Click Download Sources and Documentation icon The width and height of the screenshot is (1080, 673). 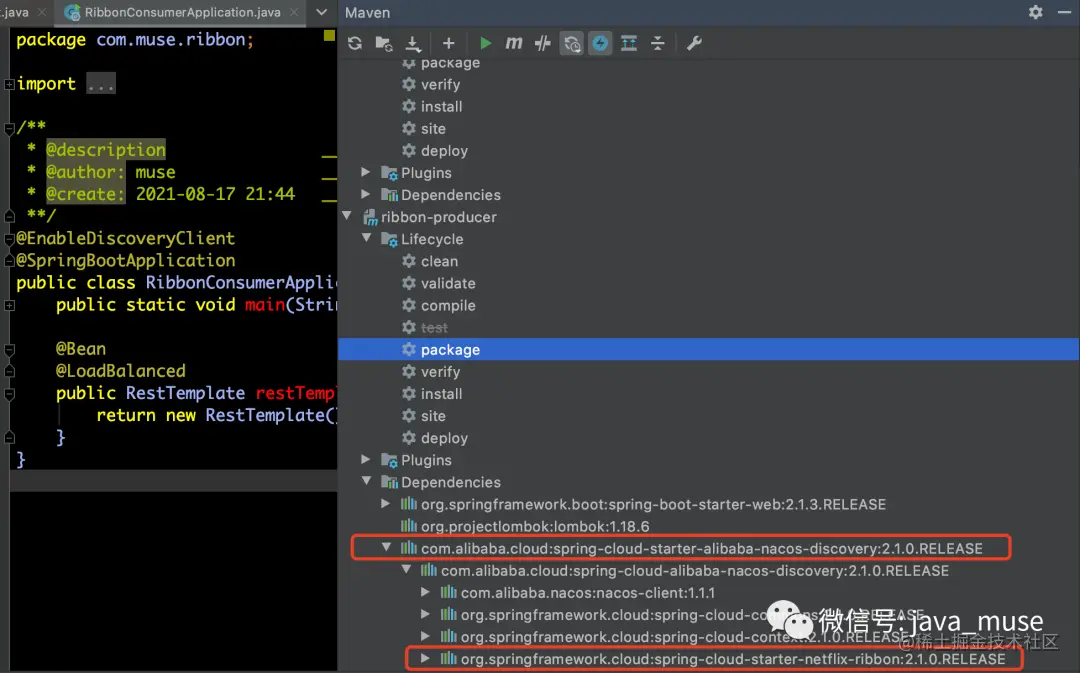413,43
